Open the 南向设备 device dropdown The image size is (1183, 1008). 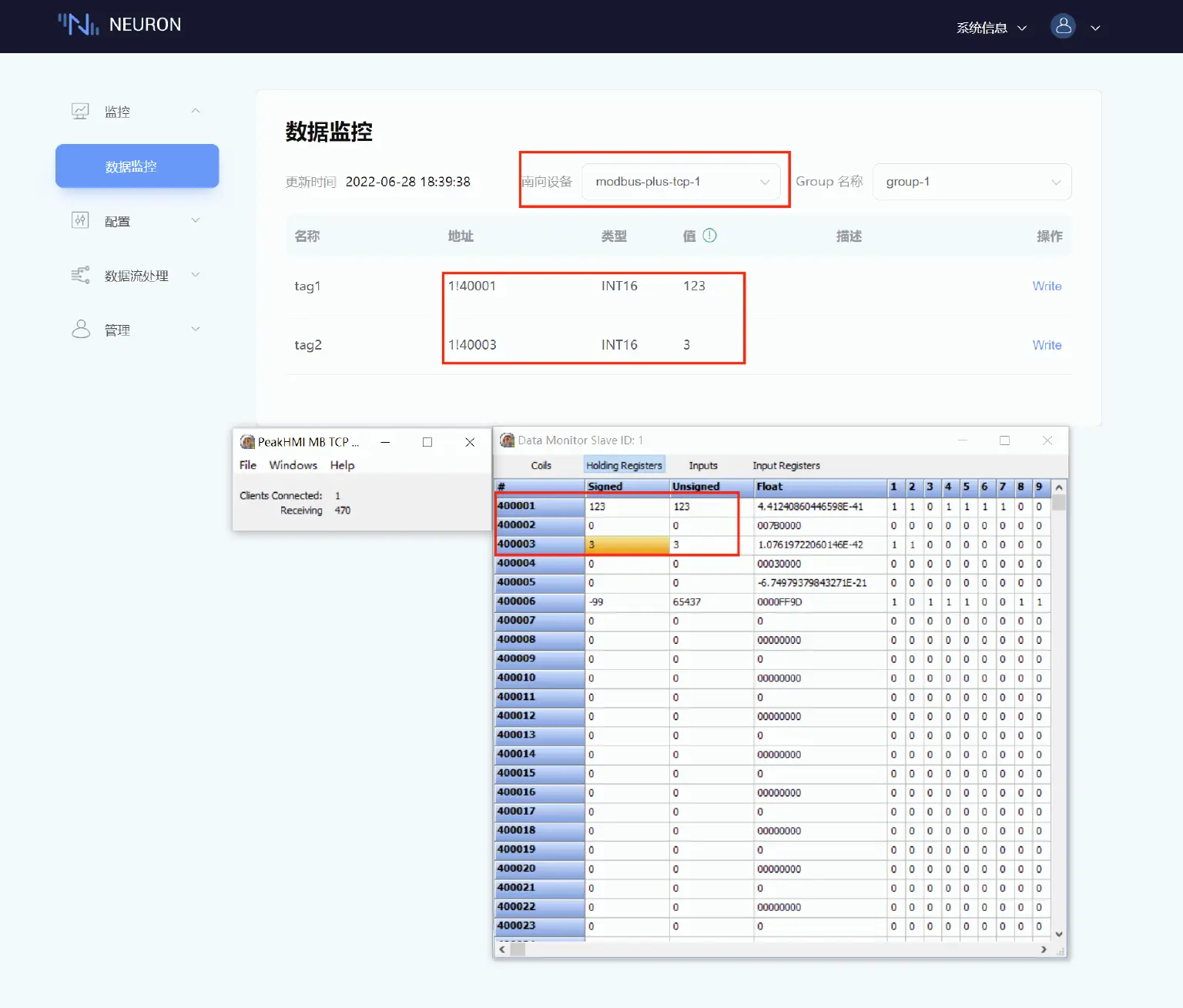click(x=682, y=182)
